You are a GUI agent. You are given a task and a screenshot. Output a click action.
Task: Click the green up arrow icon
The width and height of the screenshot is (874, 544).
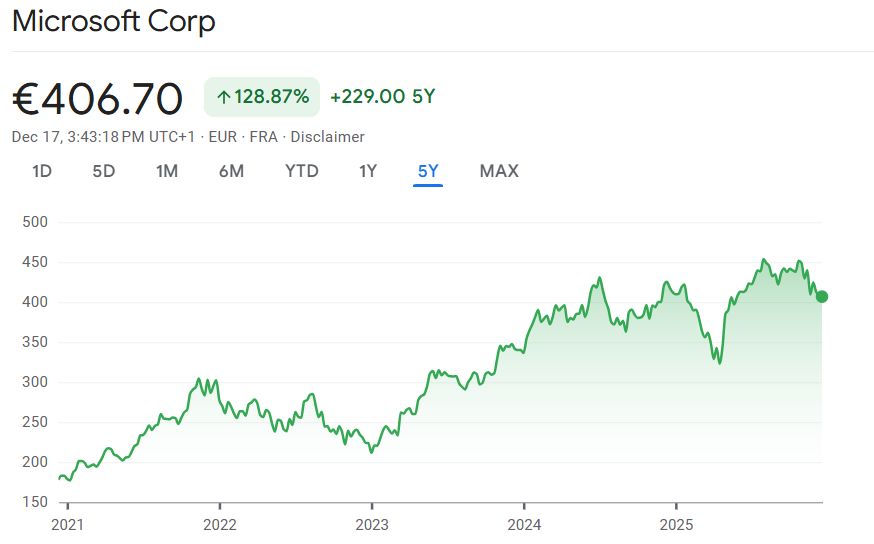(x=224, y=97)
